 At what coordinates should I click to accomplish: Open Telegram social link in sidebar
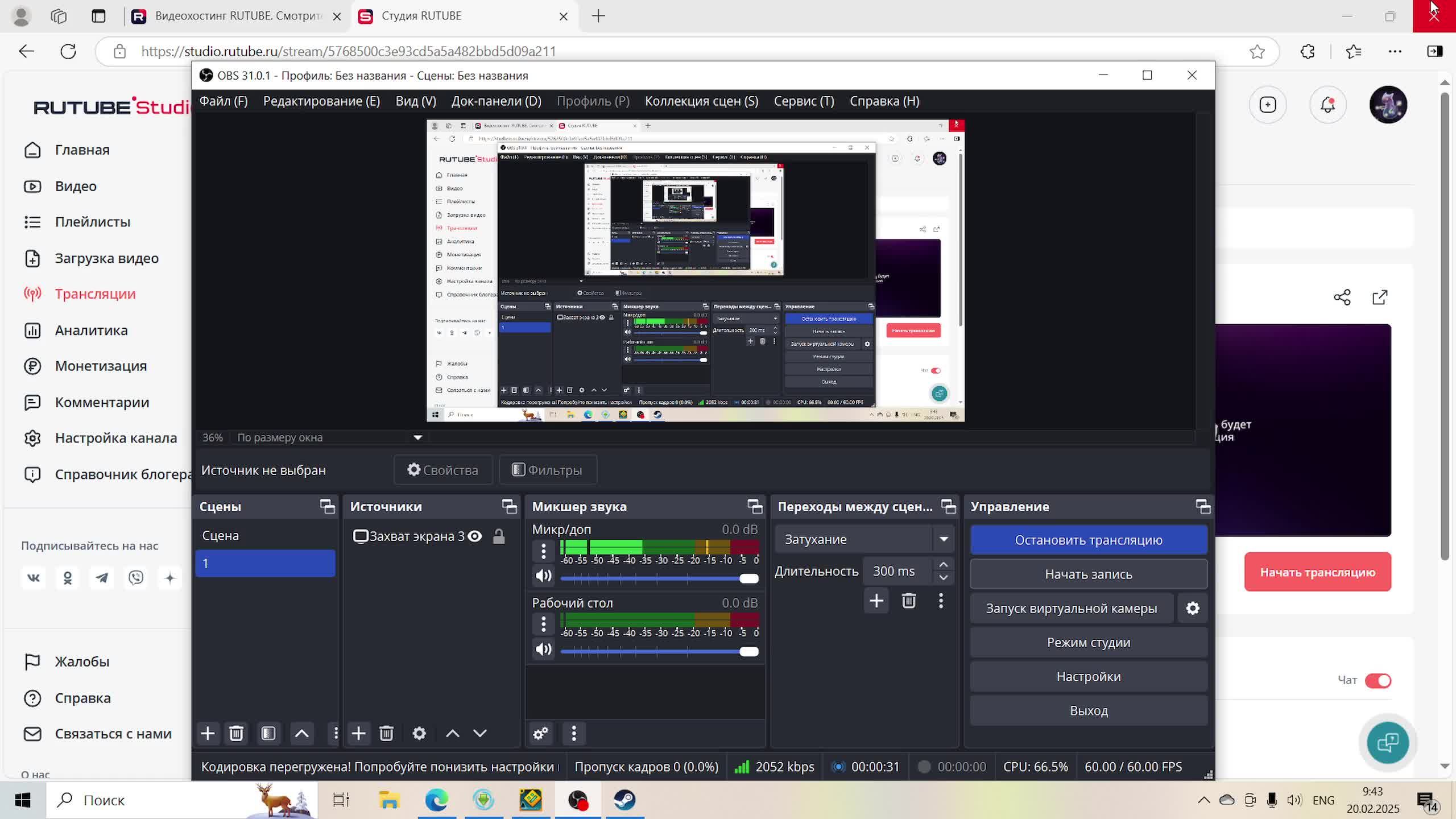(102, 578)
